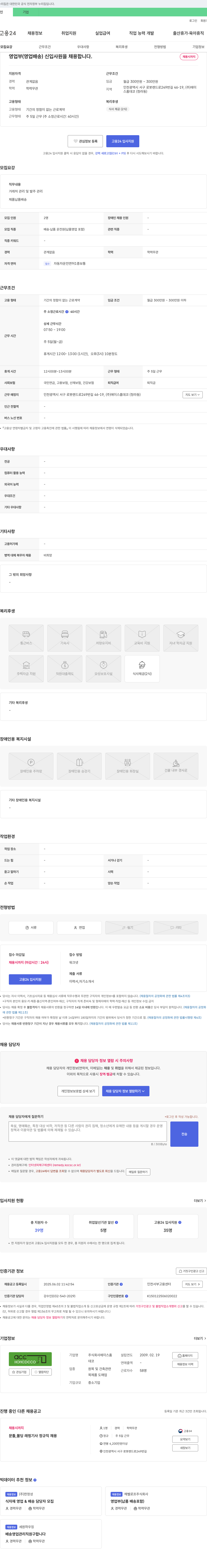Click the 거짓구인광고 신고 button
Image resolution: width=207 pixels, height=1568 pixels.
click(x=191, y=1271)
